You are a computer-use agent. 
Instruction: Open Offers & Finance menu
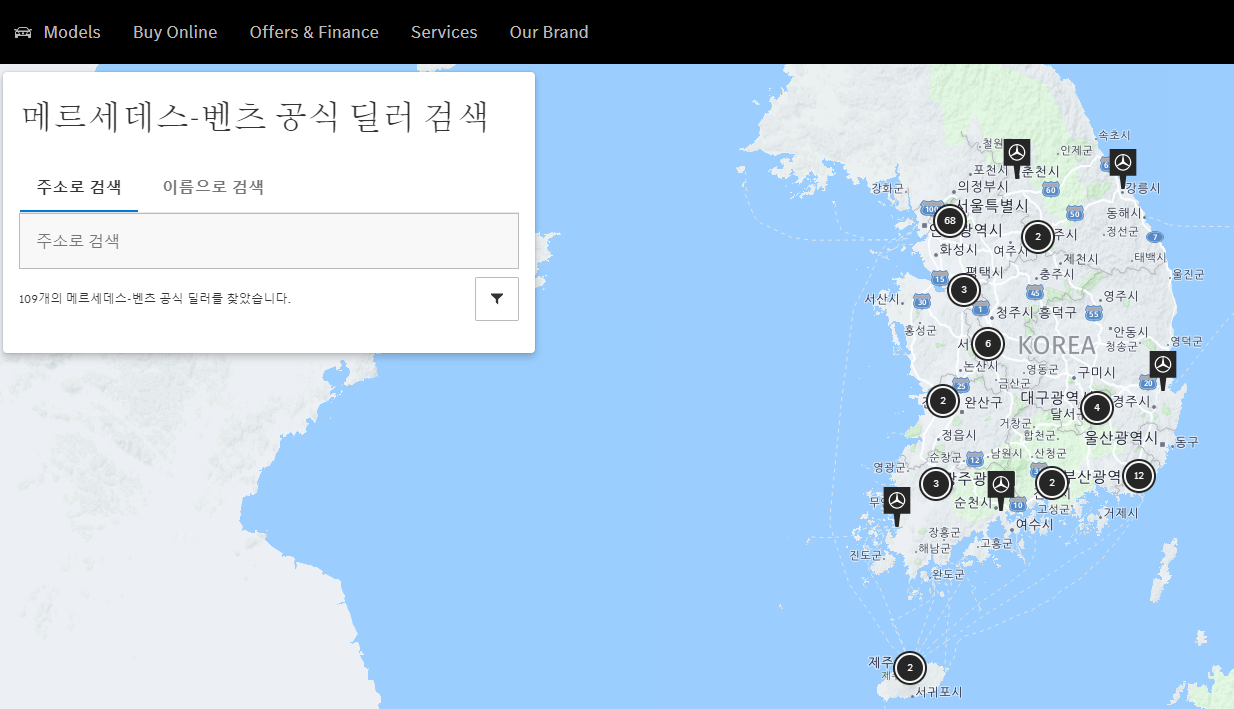(x=314, y=32)
